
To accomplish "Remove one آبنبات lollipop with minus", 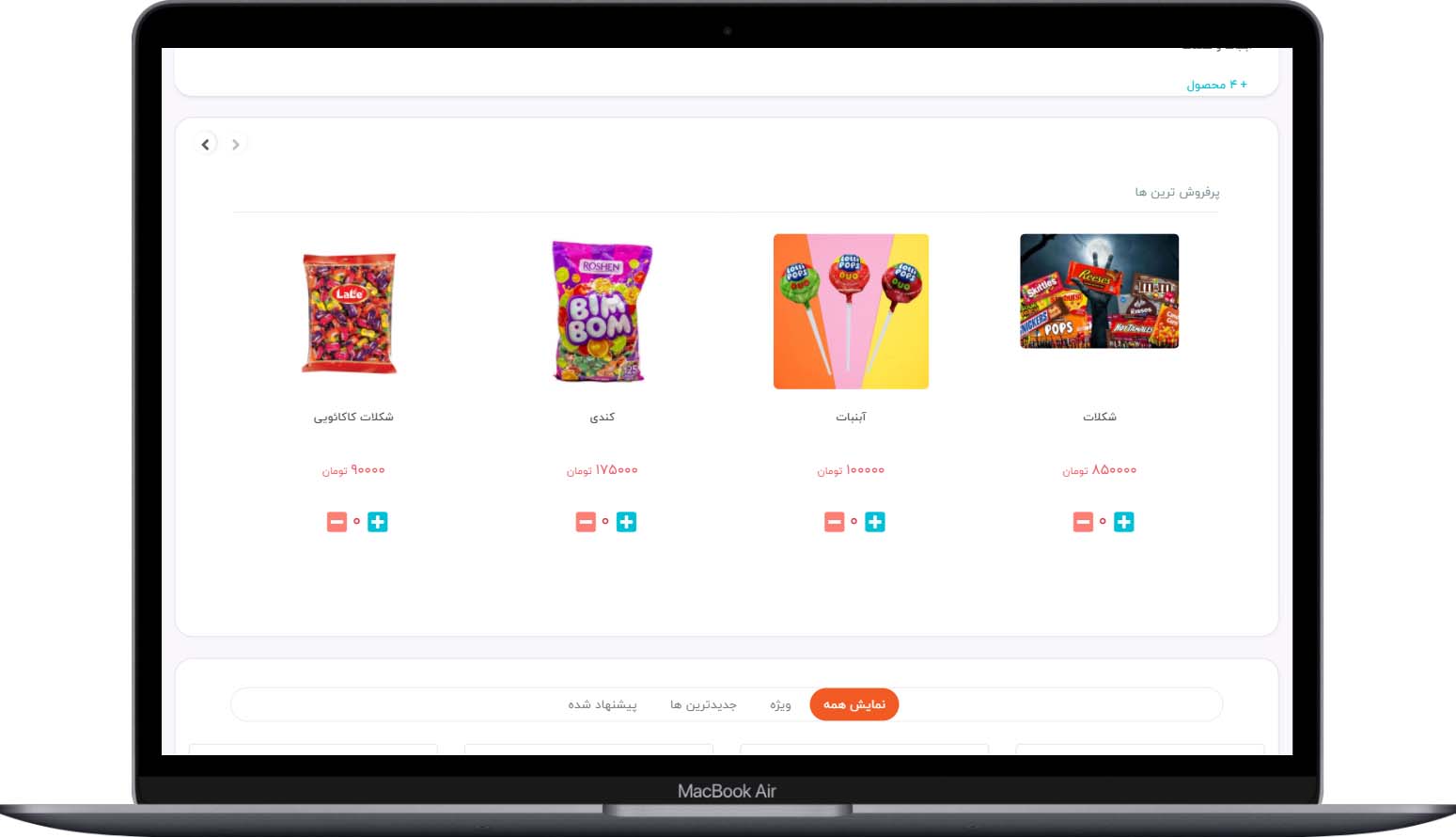I will (834, 522).
